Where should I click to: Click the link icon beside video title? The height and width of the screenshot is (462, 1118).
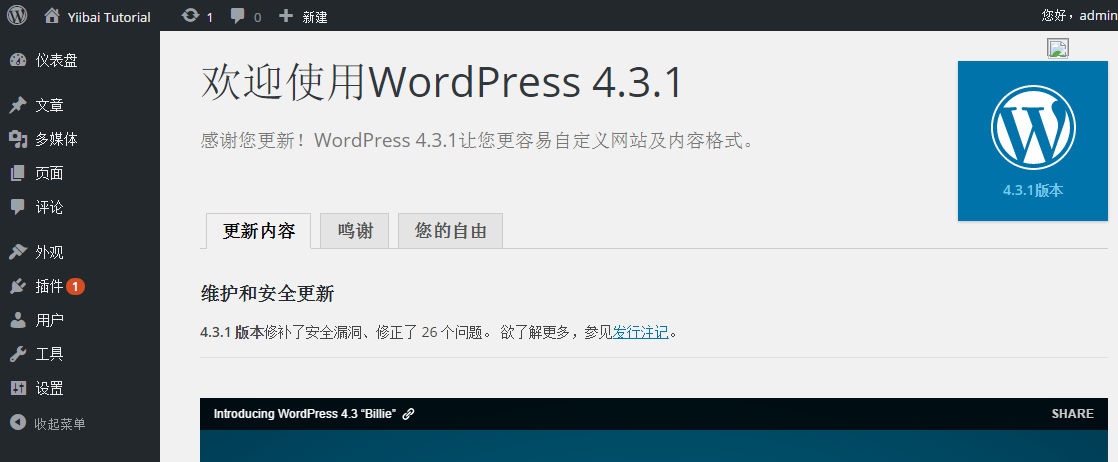[x=409, y=414]
